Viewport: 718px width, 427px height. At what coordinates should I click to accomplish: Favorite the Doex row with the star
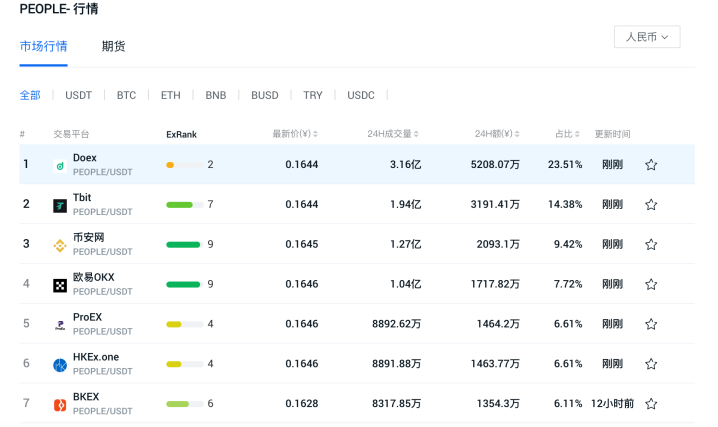pyautogui.click(x=651, y=165)
